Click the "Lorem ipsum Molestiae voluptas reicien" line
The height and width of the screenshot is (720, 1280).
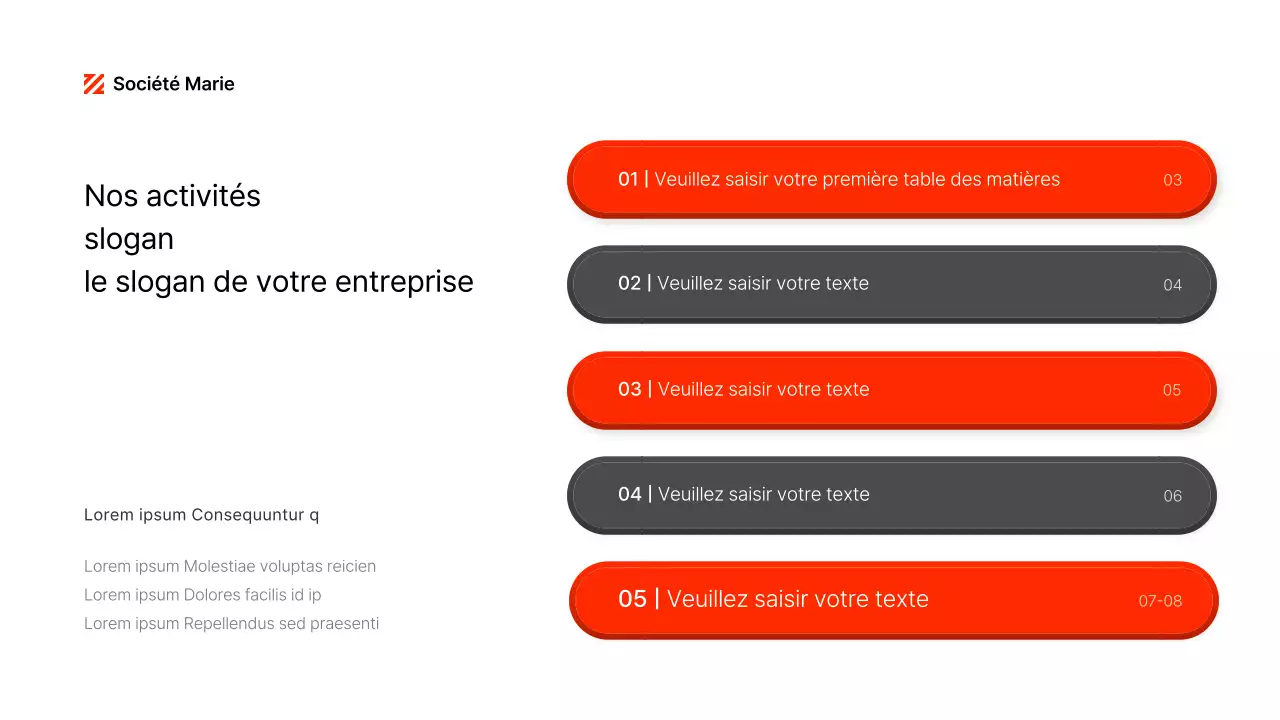230,566
